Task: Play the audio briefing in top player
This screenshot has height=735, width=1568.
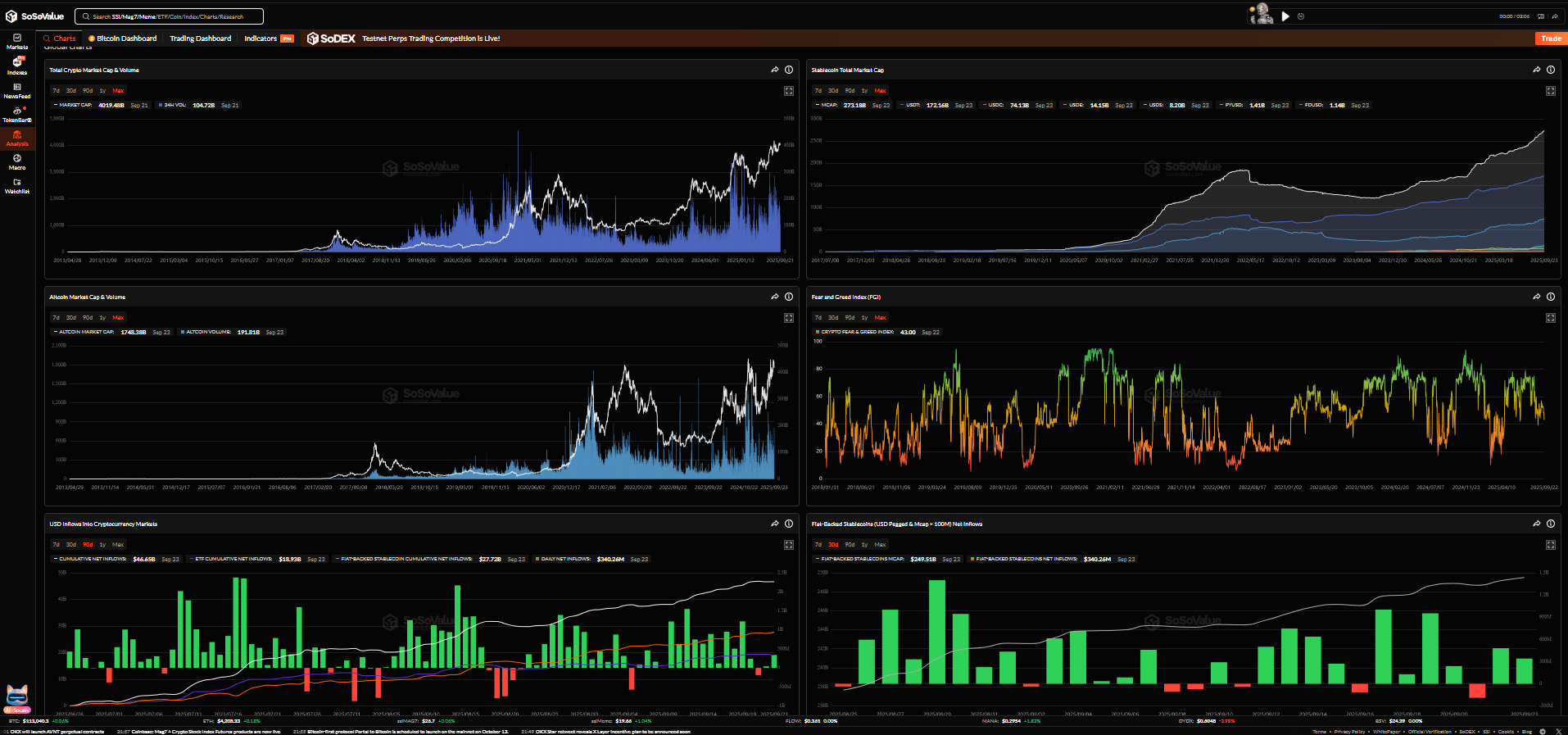Action: 1285,16
